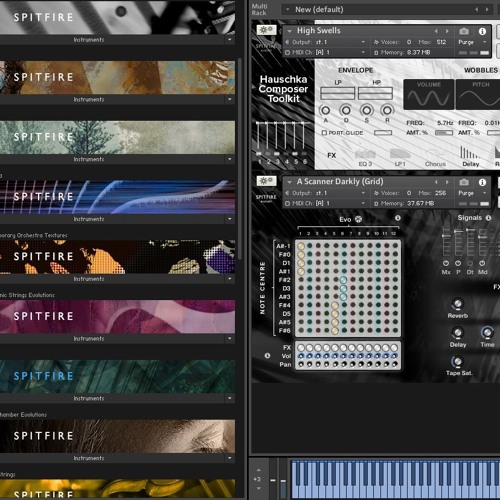Click the EQ 3 effect icon in FX

coord(365,154)
